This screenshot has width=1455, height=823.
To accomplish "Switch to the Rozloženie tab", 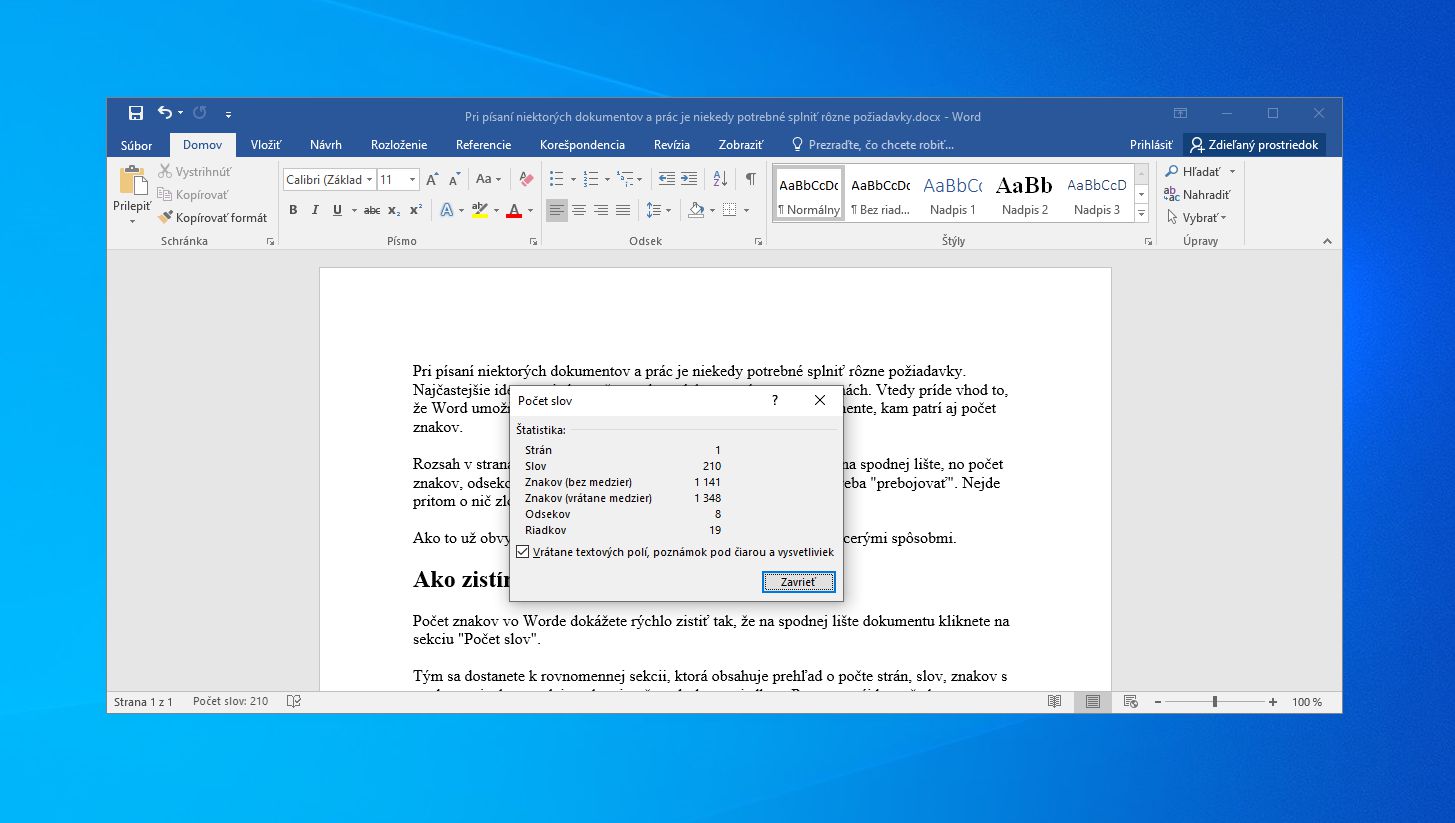I will [399, 145].
